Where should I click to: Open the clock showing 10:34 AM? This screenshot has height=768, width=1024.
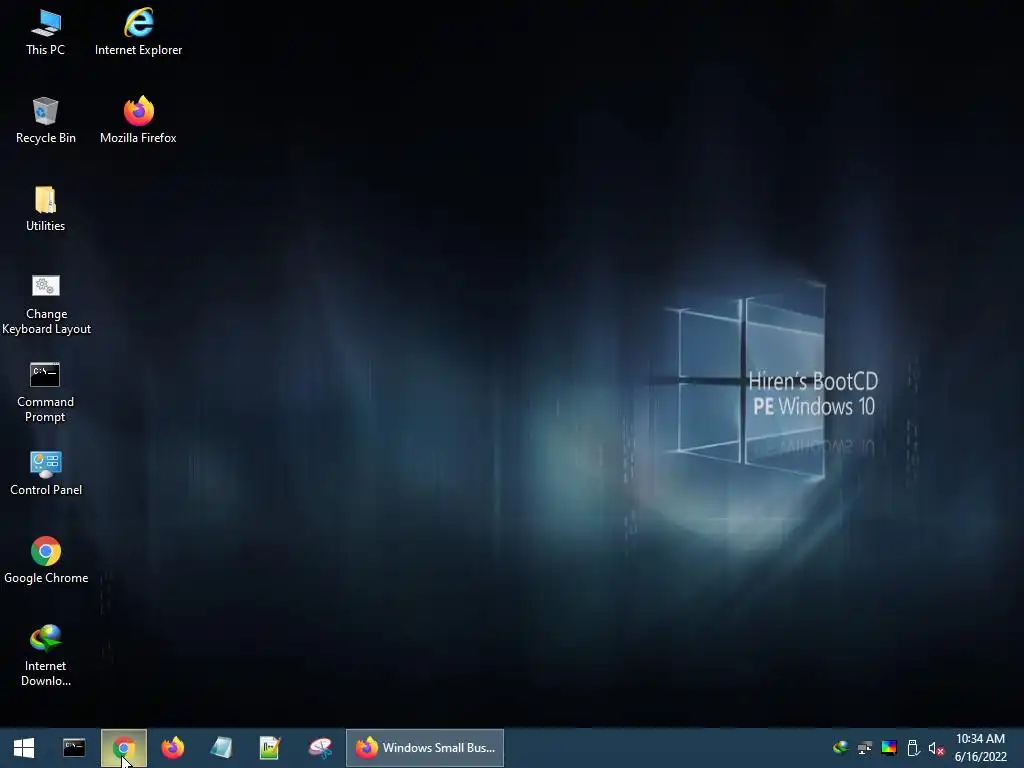tap(980, 748)
